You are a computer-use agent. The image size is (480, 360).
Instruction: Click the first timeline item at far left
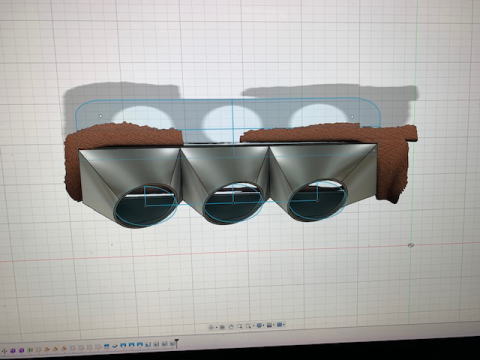coord(4,351)
